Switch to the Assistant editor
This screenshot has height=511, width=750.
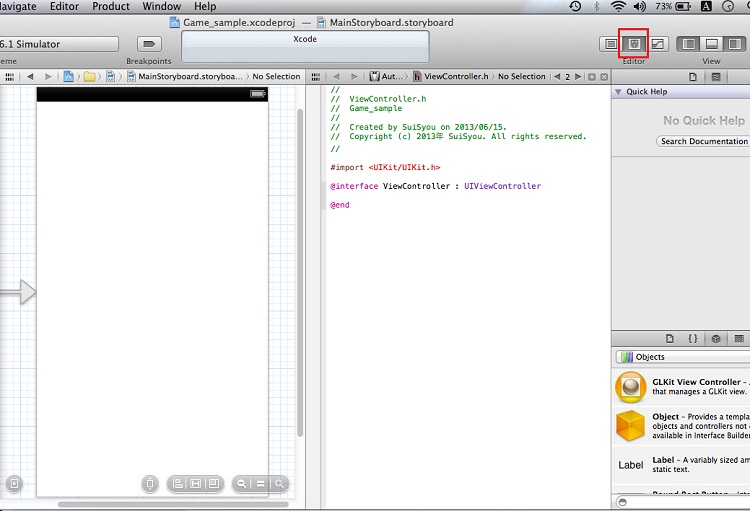633,44
